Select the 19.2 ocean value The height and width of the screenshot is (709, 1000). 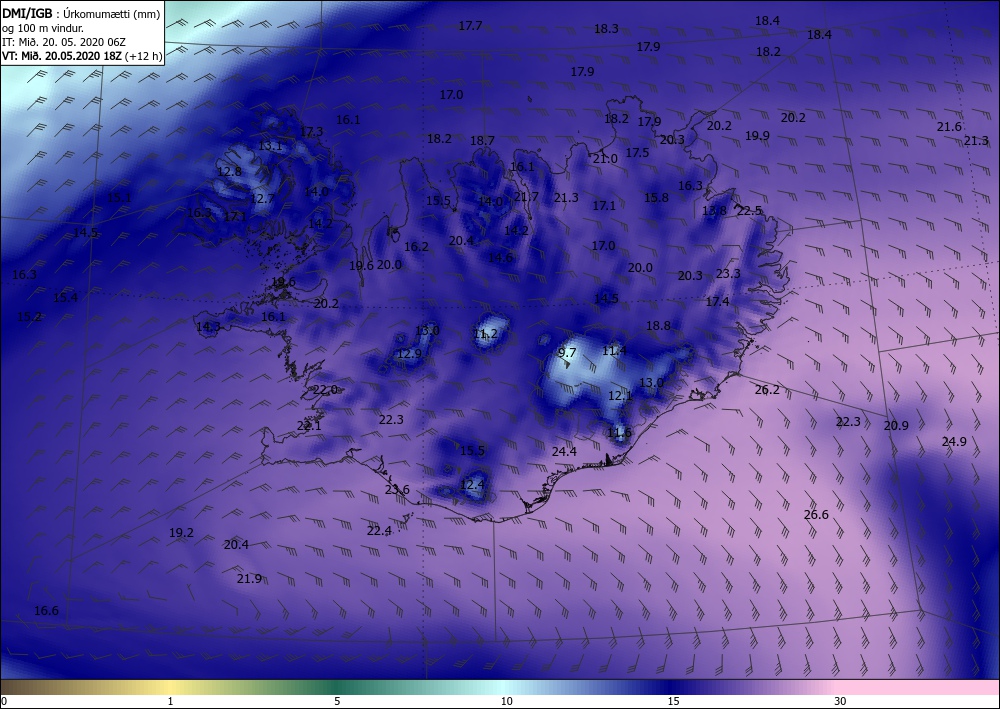(x=181, y=532)
